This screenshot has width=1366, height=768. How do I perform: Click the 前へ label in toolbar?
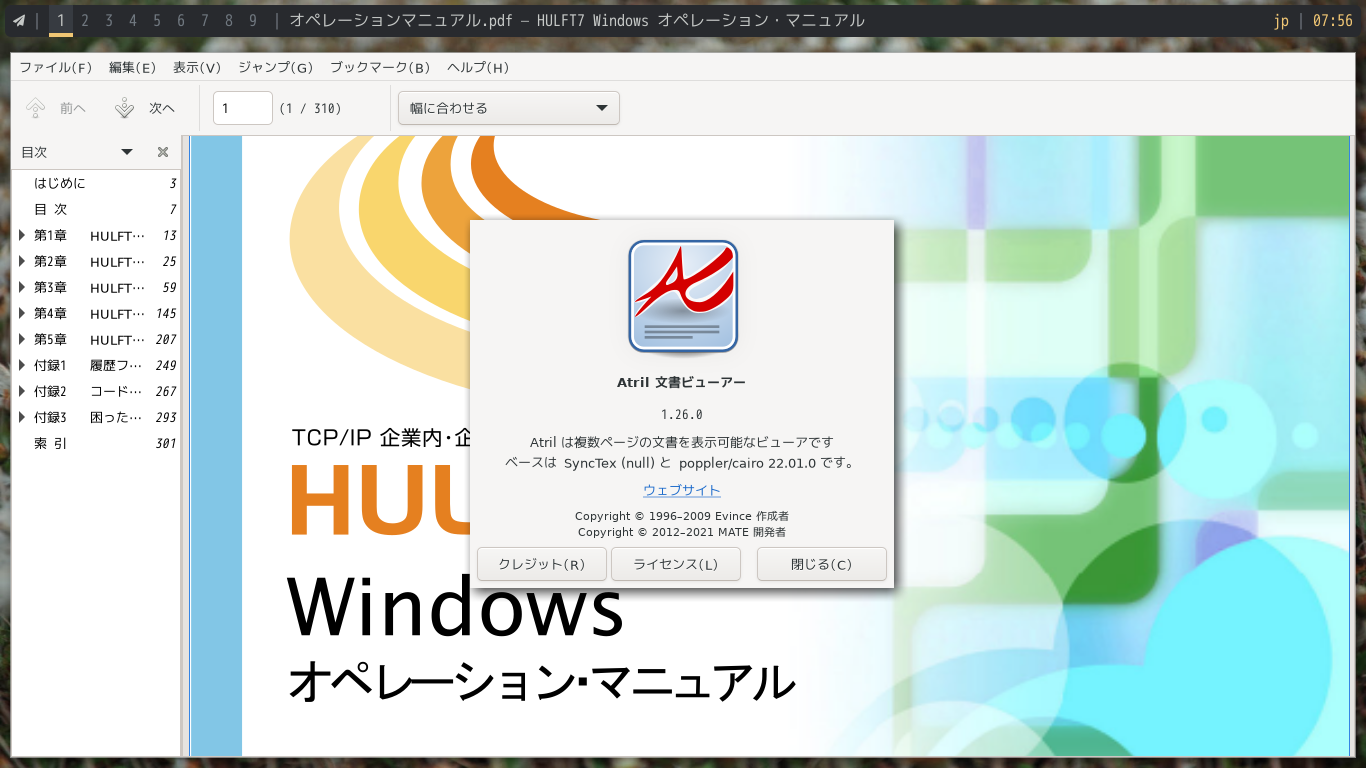pyautogui.click(x=73, y=108)
